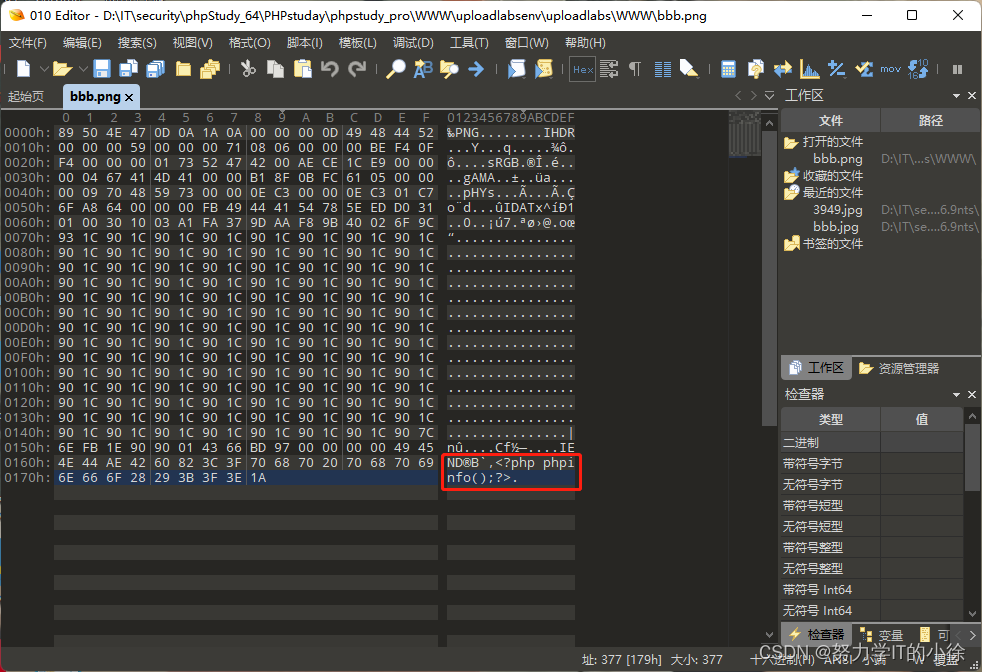Click the Close file folder icon

[183, 68]
